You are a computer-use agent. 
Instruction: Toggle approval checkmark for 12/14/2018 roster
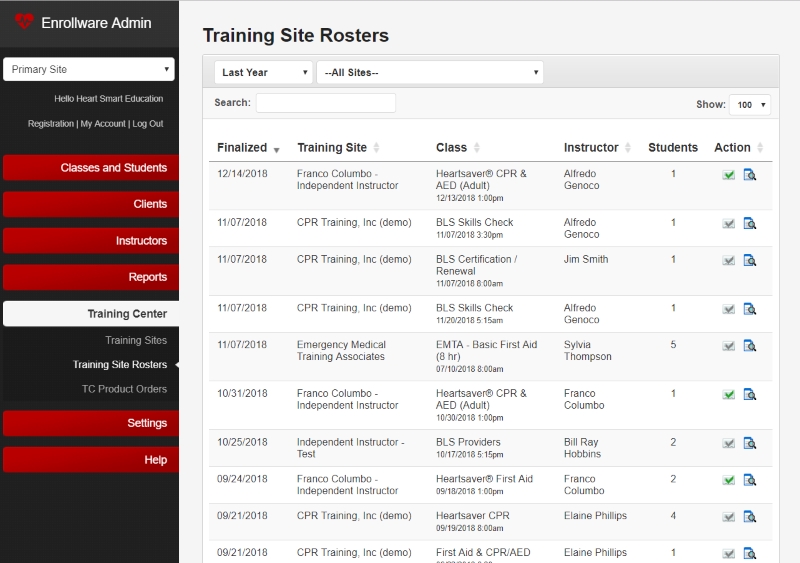[729, 175]
